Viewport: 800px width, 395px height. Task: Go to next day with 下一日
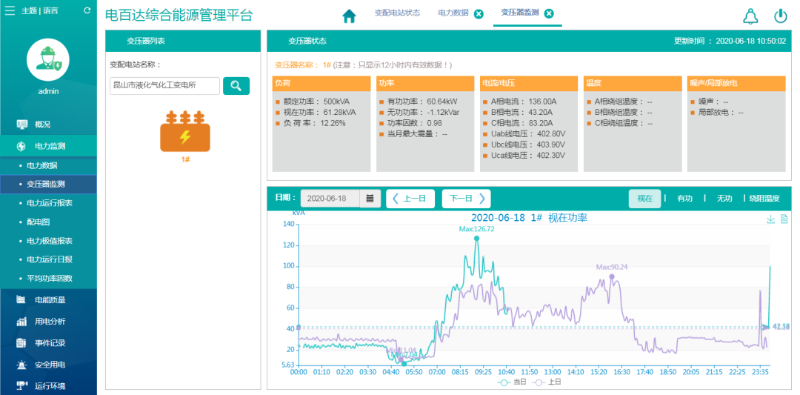click(x=466, y=199)
